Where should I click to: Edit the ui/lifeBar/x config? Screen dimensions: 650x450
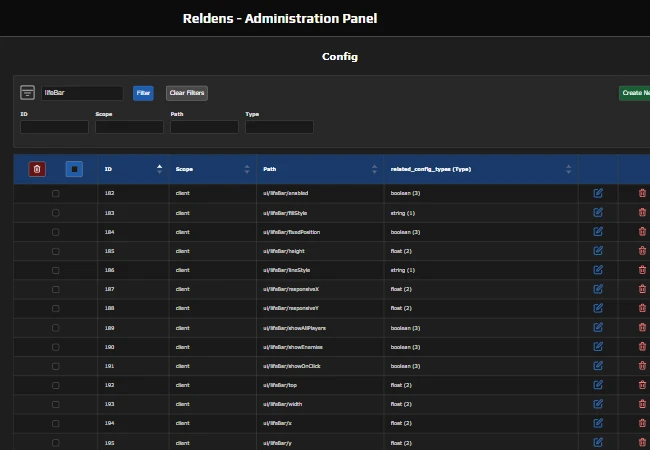(x=598, y=423)
